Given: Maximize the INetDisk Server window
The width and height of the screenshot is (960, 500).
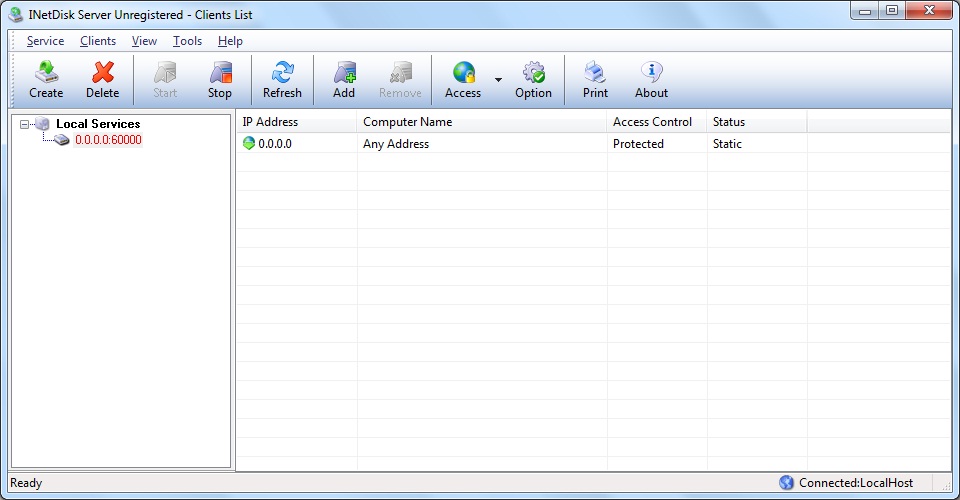Looking at the screenshot, I should [892, 10].
